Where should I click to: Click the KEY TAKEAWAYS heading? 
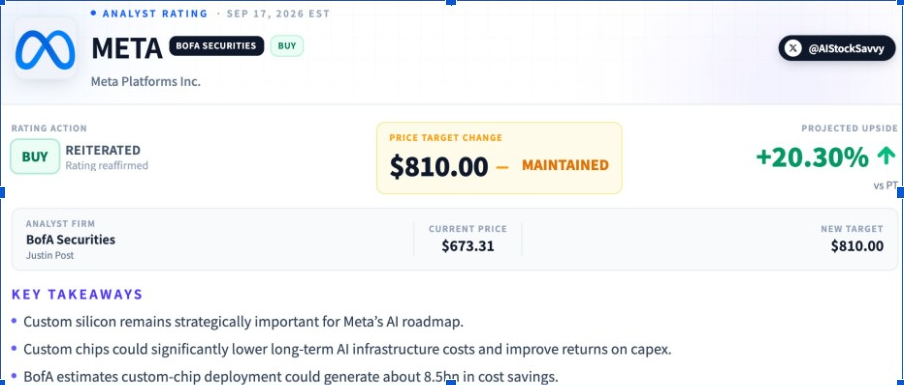[77, 295]
